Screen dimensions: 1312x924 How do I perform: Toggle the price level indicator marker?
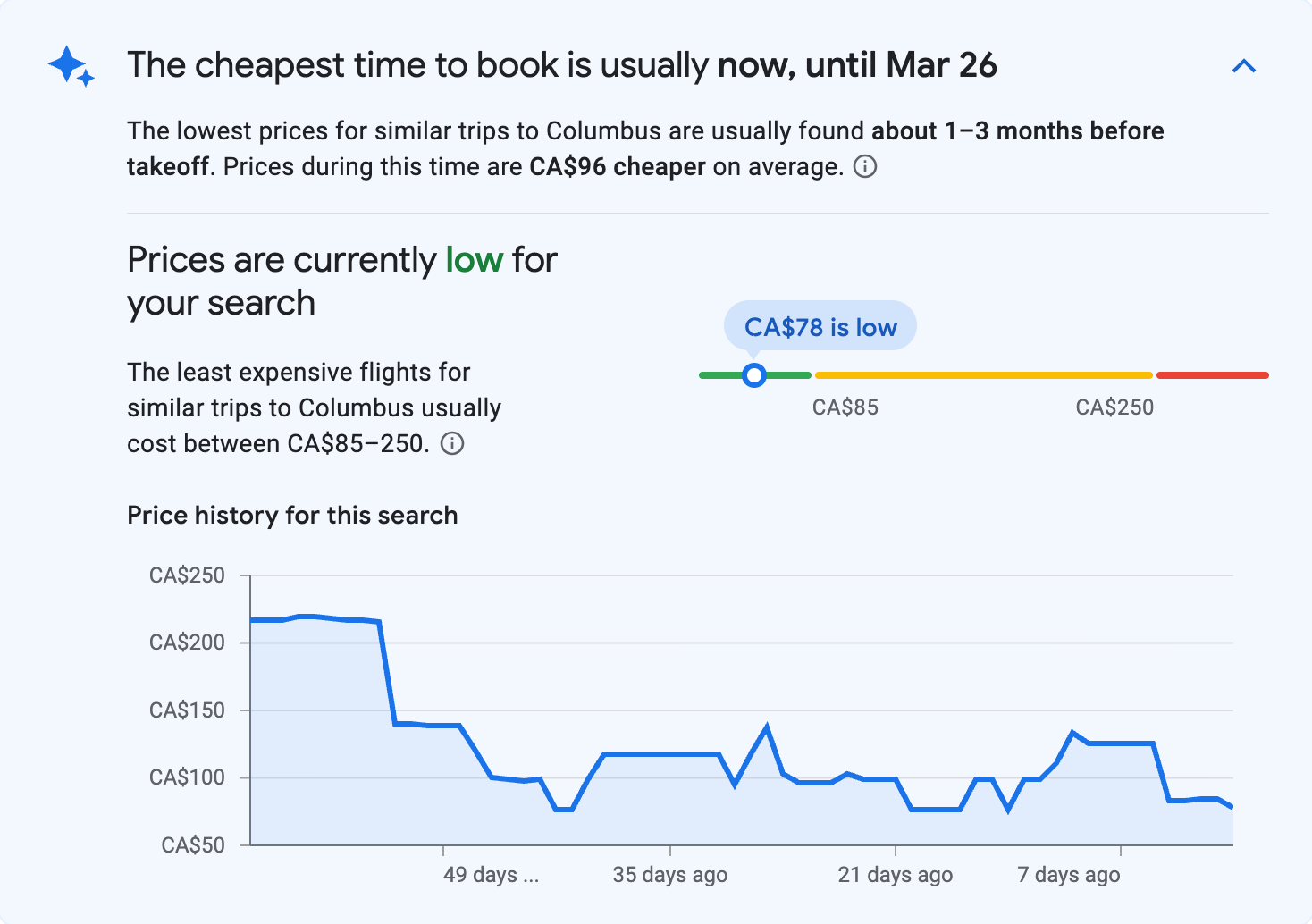(754, 374)
